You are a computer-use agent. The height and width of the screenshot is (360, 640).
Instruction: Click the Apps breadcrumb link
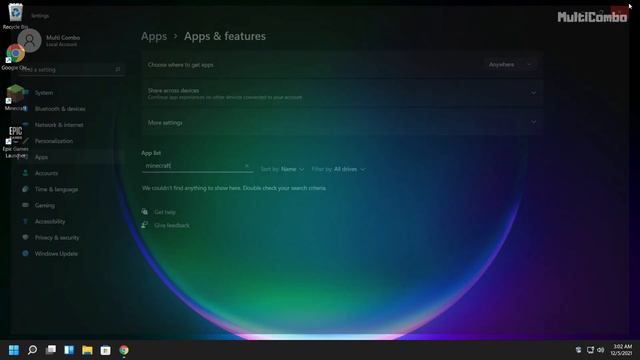tap(154, 36)
